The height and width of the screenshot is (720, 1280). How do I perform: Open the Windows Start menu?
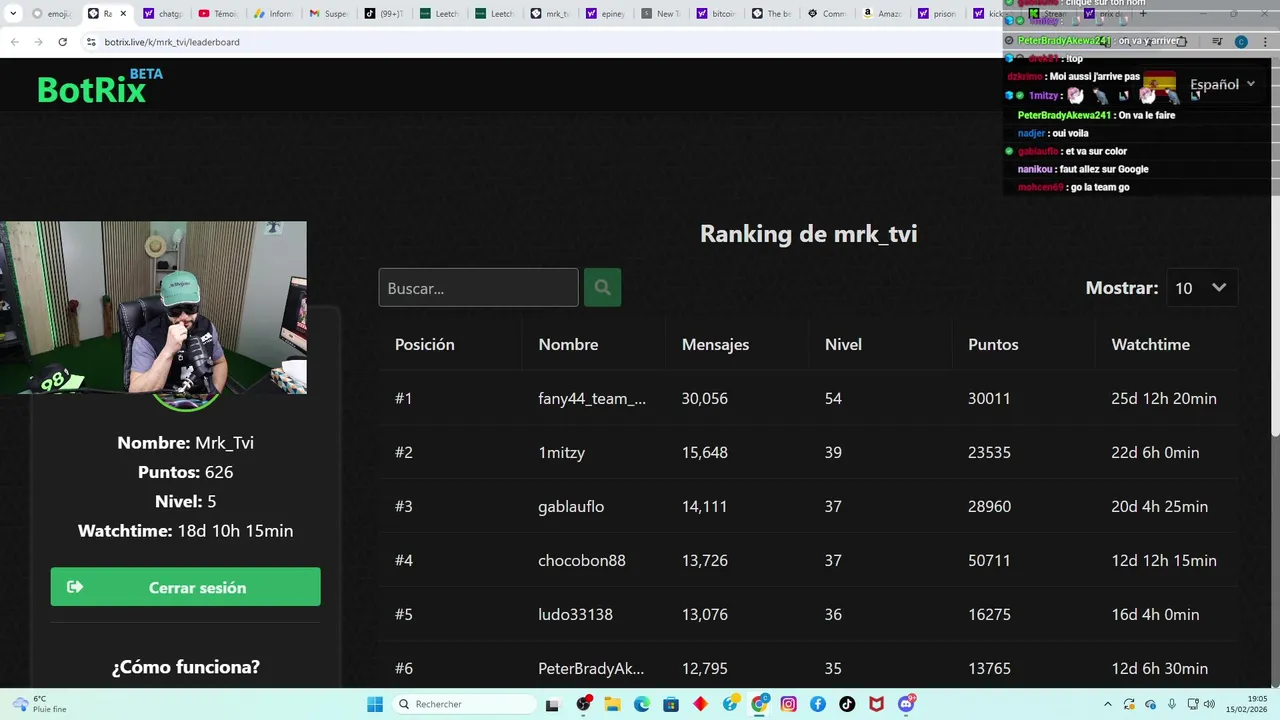click(x=375, y=704)
